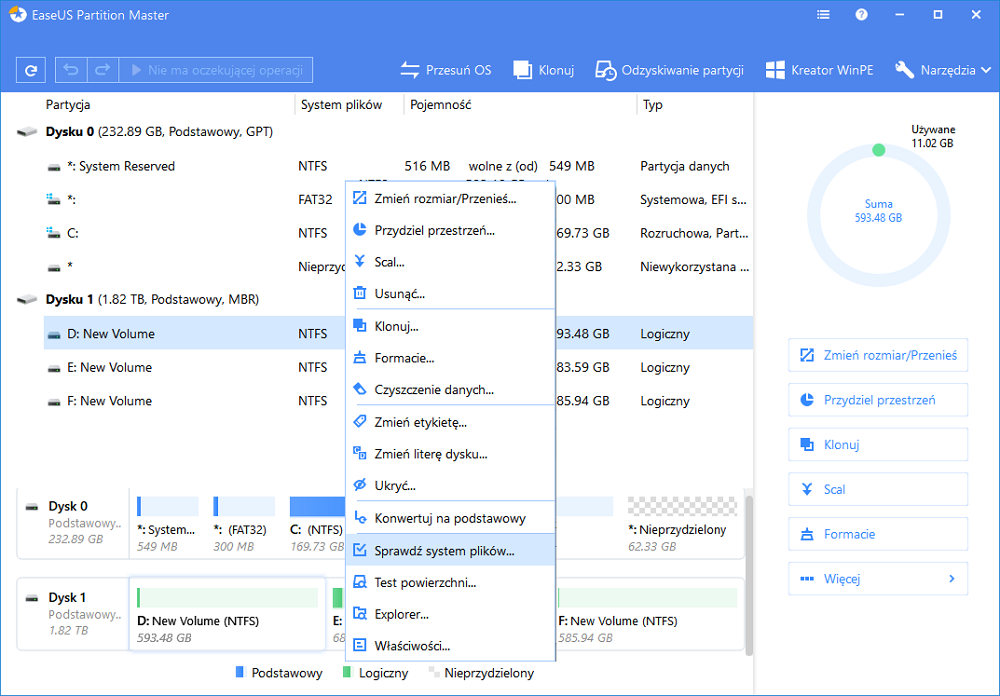Click the format icon beside Formacie menu entry
1000x696 pixels.
click(x=360, y=358)
